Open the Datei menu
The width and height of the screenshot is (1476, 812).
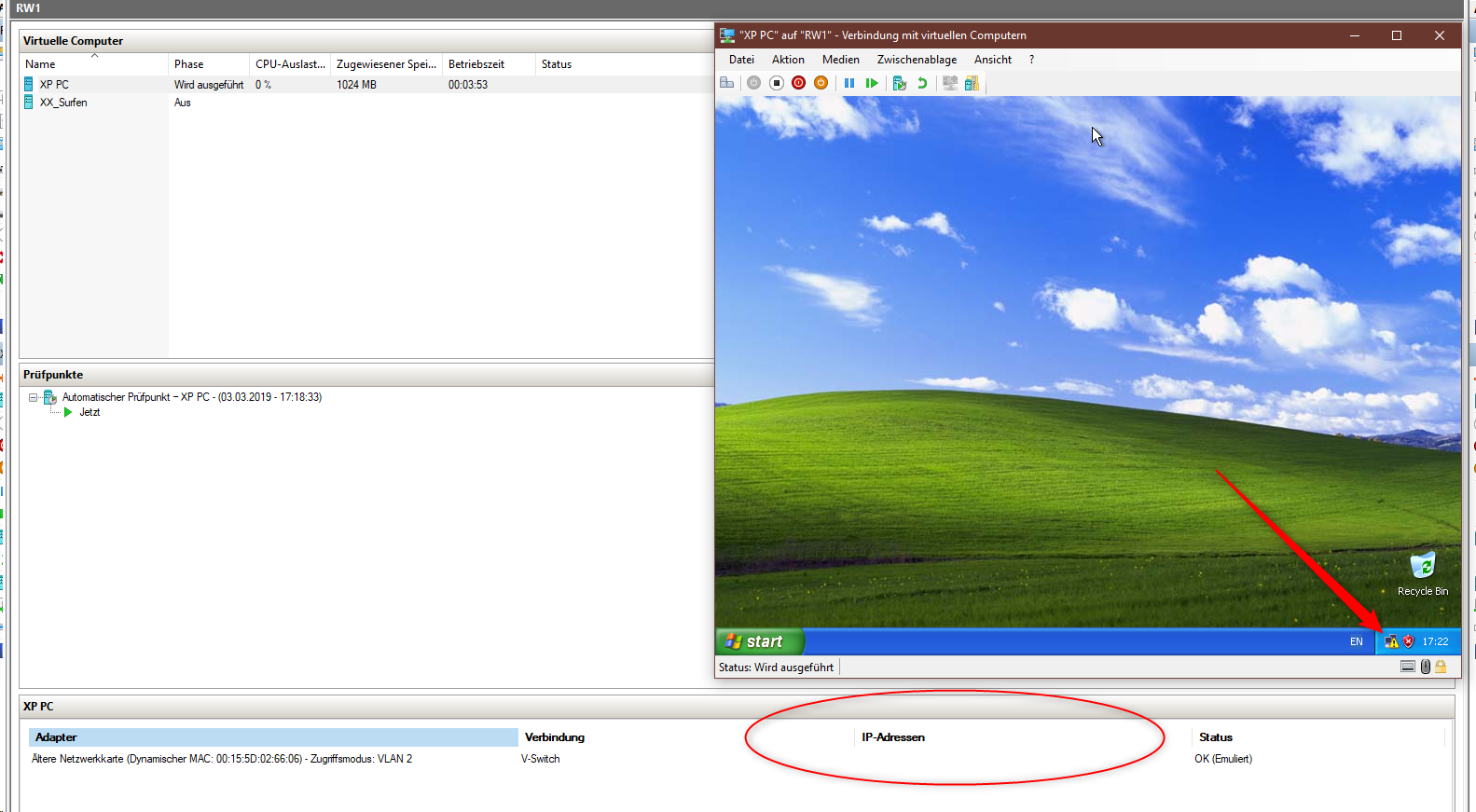tap(741, 60)
